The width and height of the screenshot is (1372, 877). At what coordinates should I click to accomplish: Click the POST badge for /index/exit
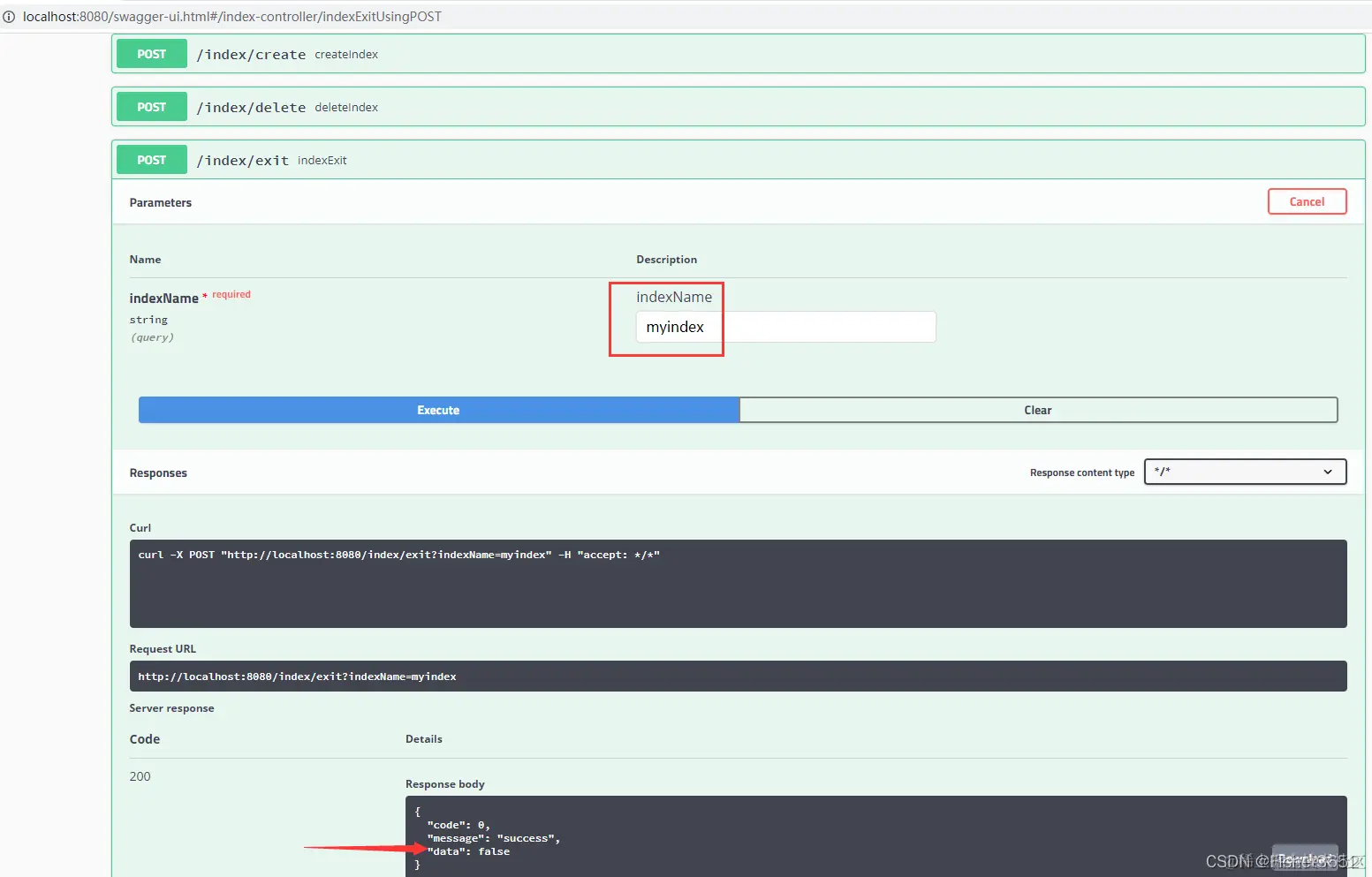[x=152, y=160]
